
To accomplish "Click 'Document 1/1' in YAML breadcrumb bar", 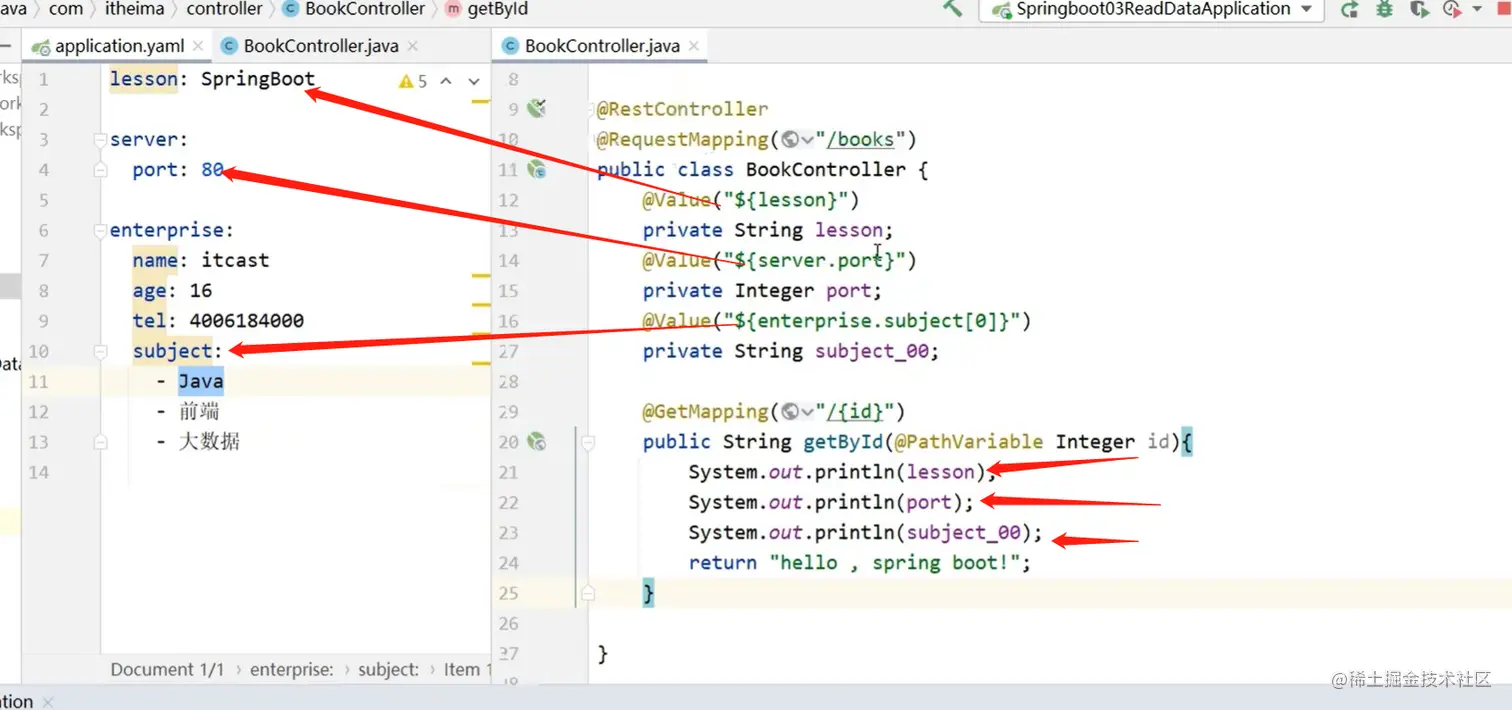I will pyautogui.click(x=167, y=669).
